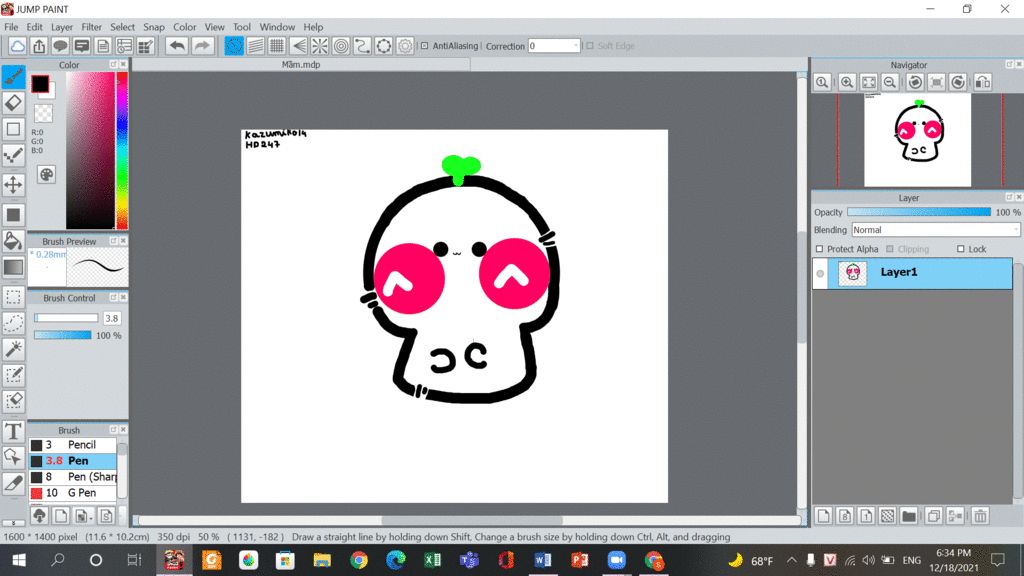
Task: Click the Navigator preview thumbnail
Action: click(917, 140)
